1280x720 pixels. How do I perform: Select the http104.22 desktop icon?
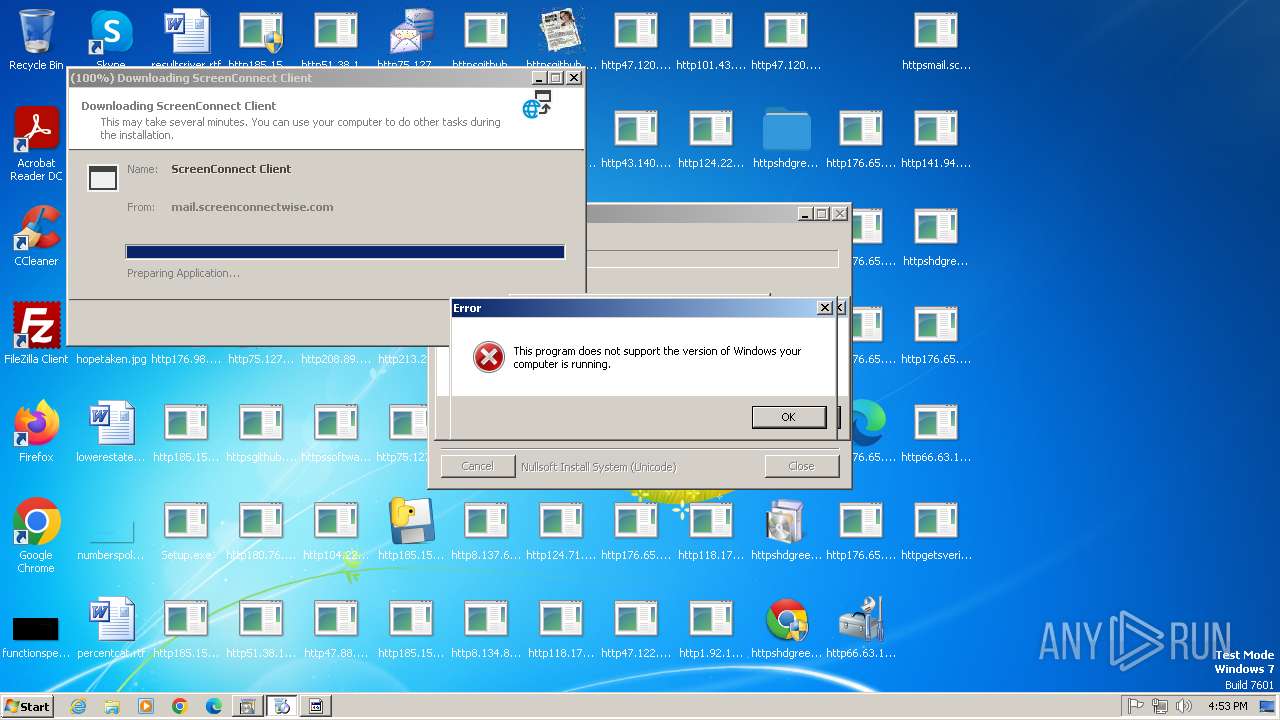[336, 530]
